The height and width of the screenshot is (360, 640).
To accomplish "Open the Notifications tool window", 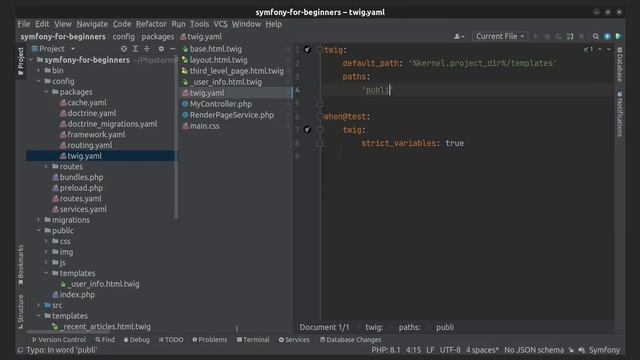I will pos(620,114).
